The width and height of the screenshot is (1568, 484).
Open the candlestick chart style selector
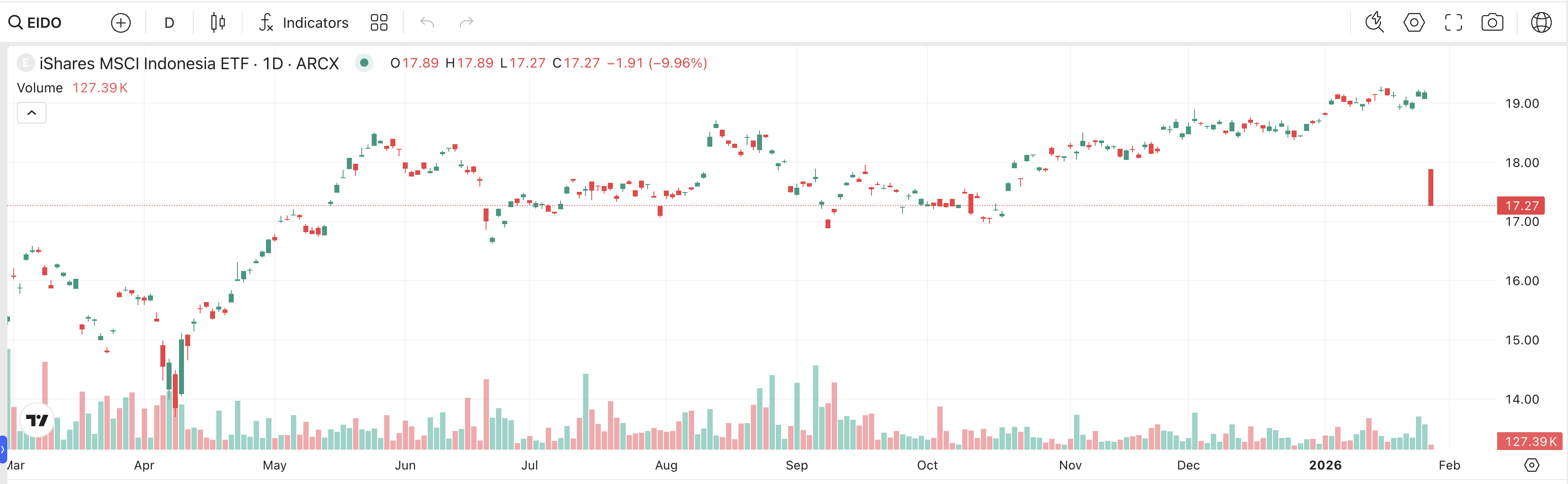point(217,22)
